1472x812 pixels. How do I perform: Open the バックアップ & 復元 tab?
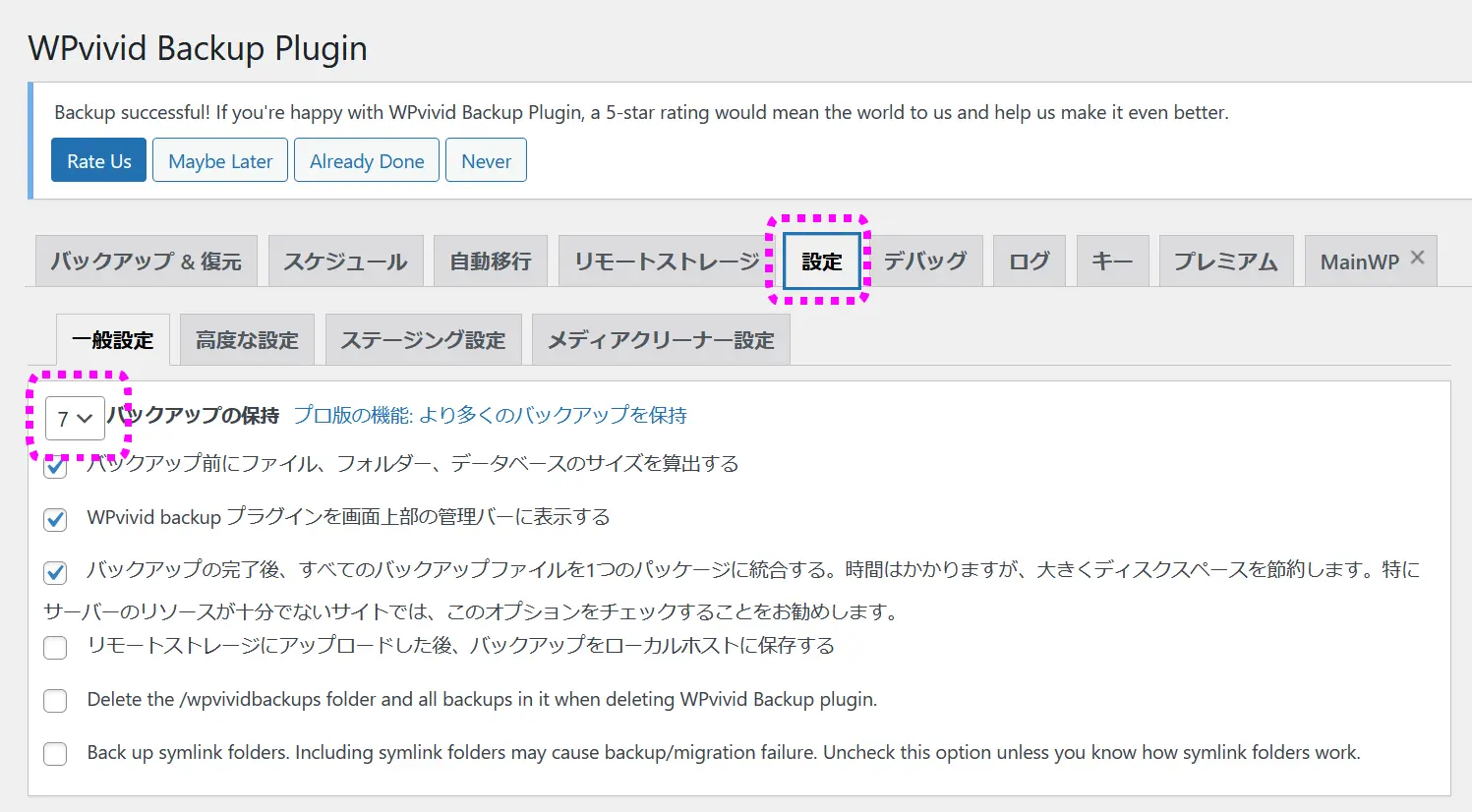(146, 261)
